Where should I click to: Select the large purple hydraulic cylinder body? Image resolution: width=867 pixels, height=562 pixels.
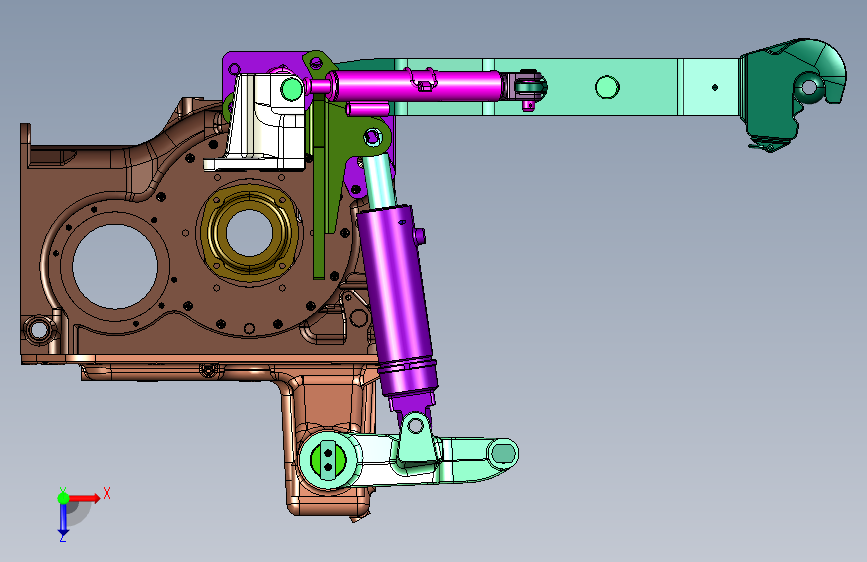coord(396,299)
